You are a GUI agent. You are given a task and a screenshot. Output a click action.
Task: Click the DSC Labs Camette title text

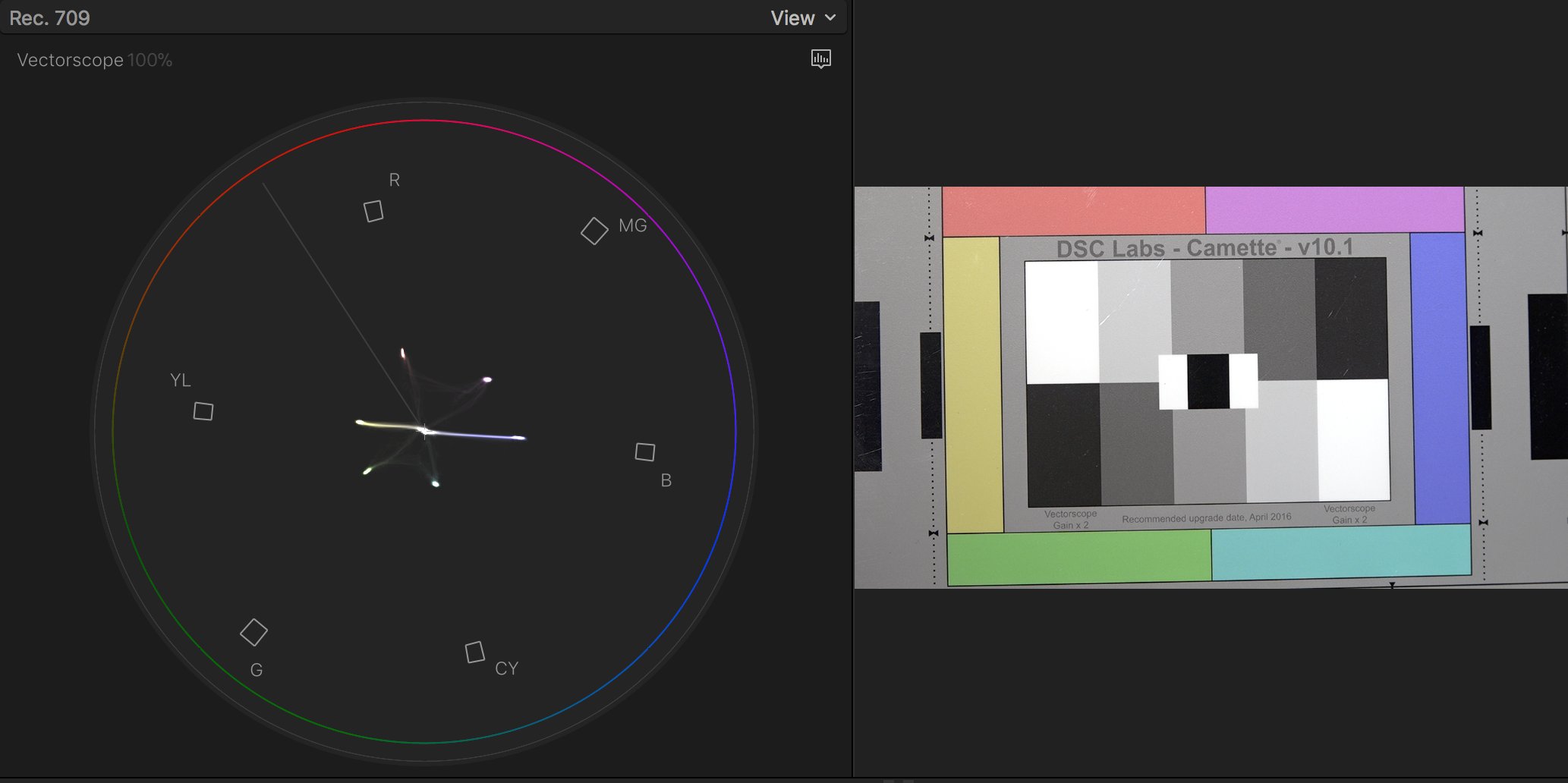tap(1204, 248)
